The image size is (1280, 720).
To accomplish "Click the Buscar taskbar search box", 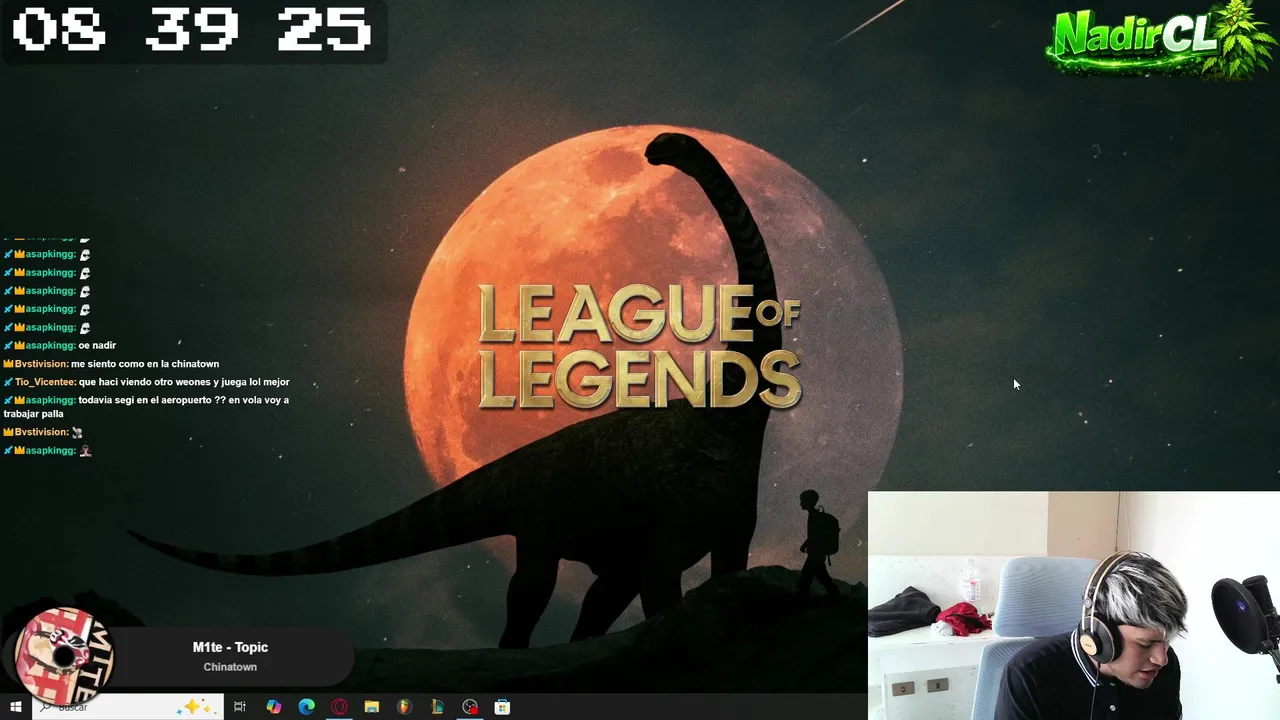I will pos(127,707).
